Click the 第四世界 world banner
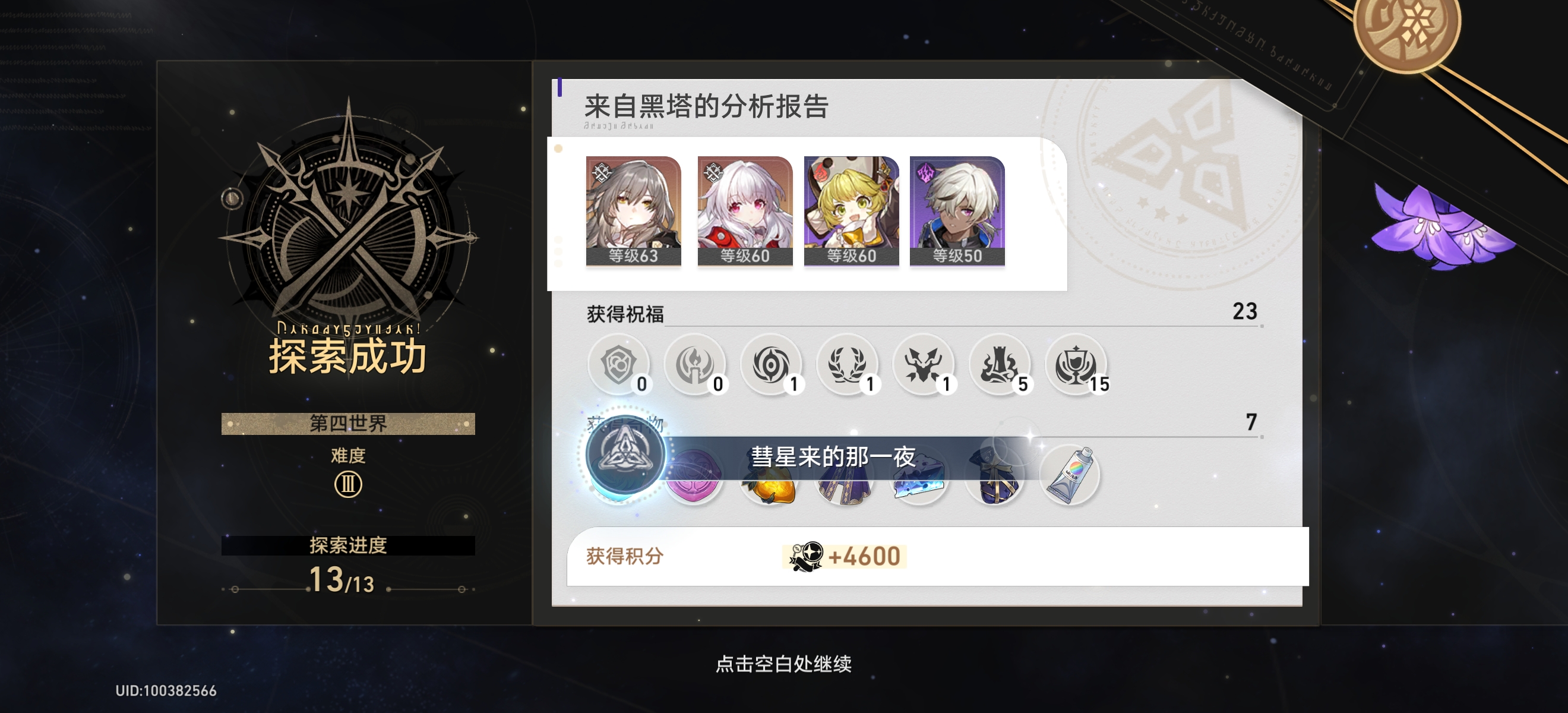This screenshot has height=713, width=1568. click(x=348, y=423)
